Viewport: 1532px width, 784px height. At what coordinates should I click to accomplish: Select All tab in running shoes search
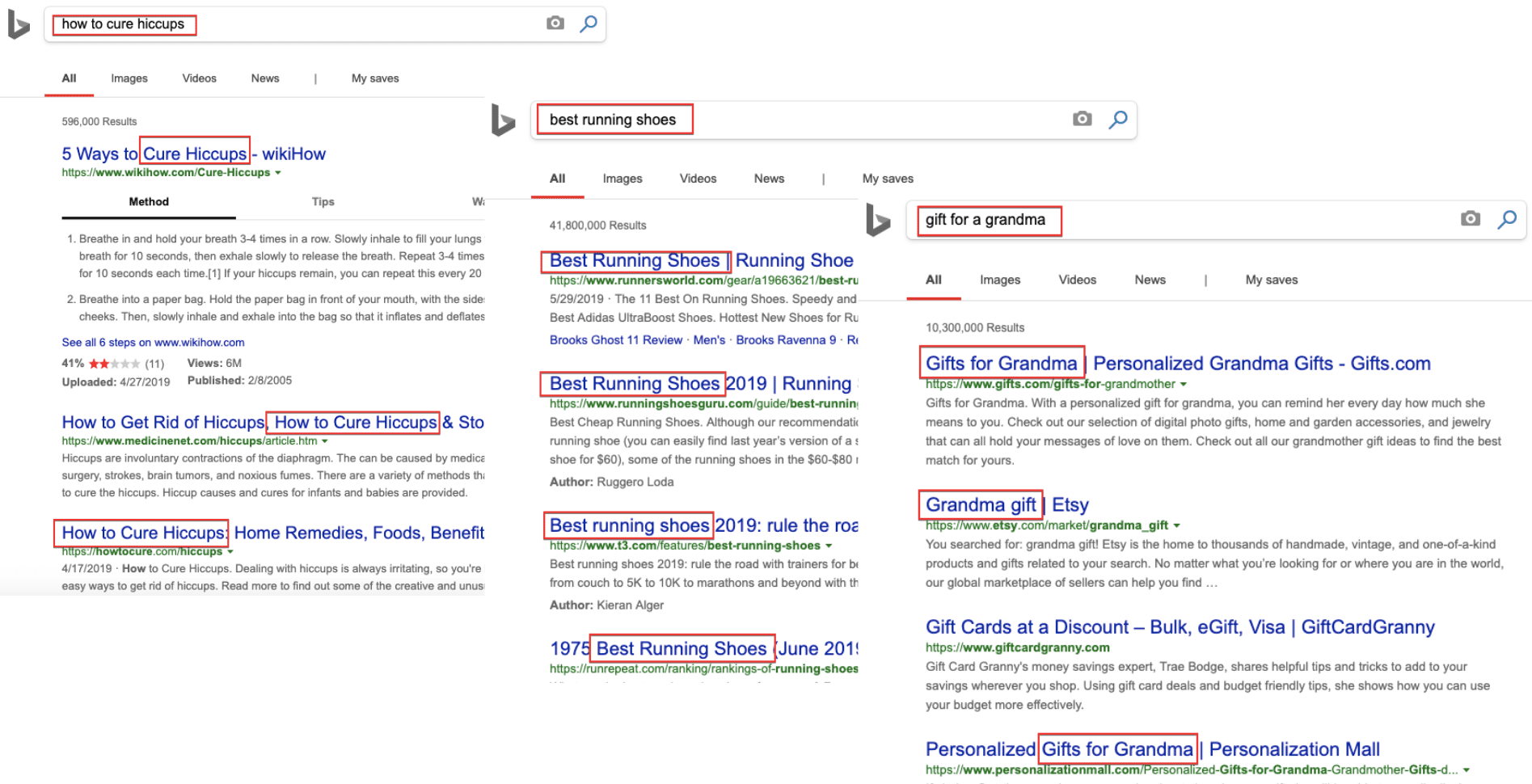[558, 179]
